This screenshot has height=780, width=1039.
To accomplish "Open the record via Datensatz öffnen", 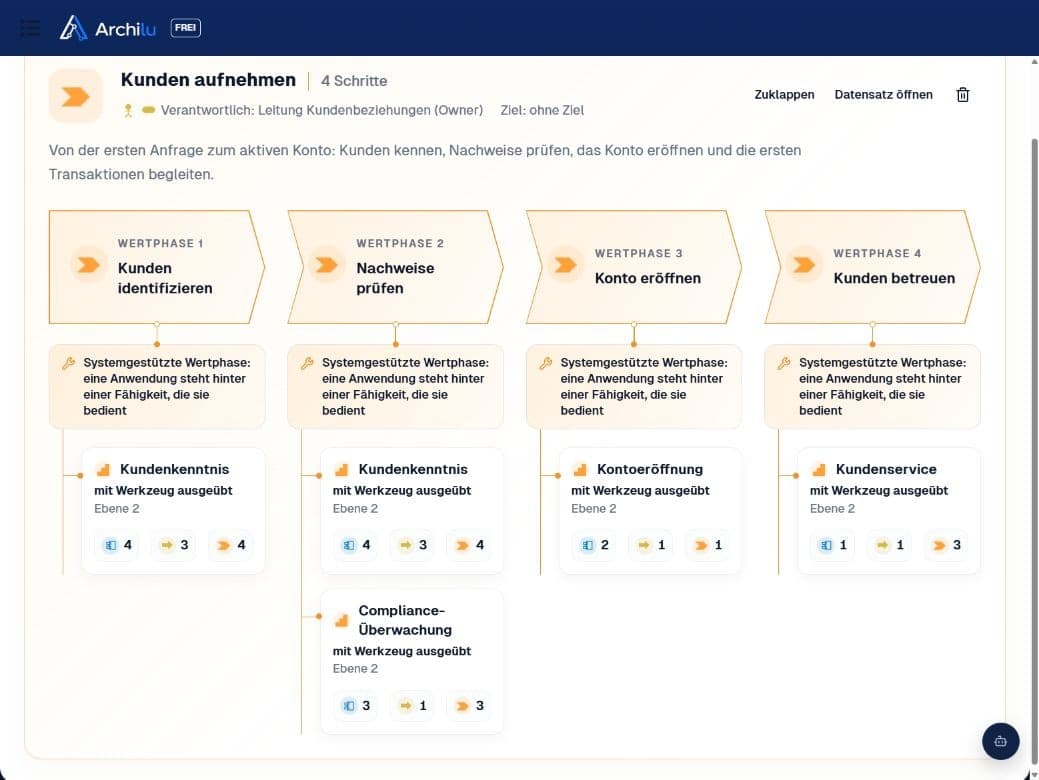I will [x=883, y=95].
